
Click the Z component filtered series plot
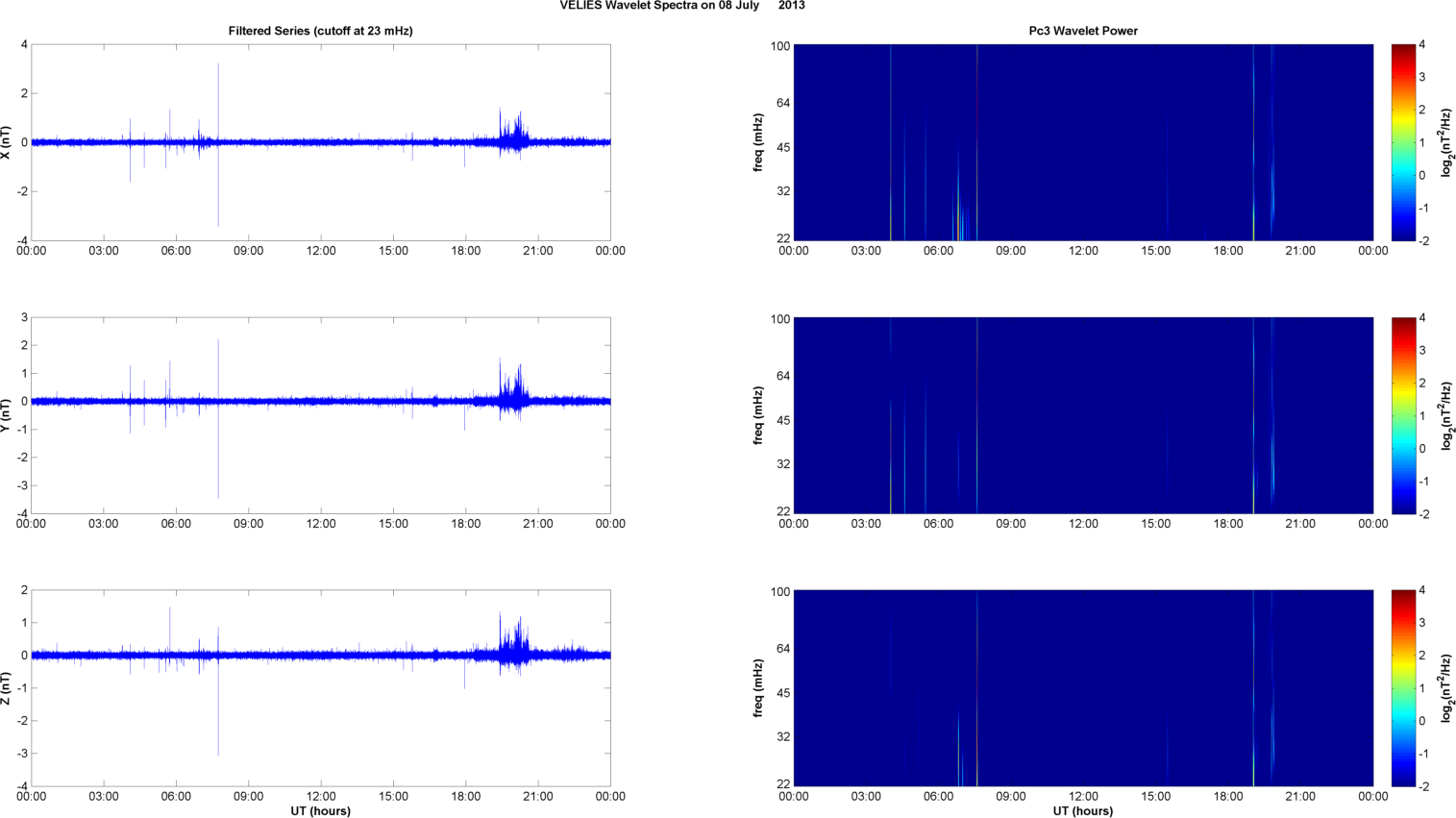tap(321, 688)
